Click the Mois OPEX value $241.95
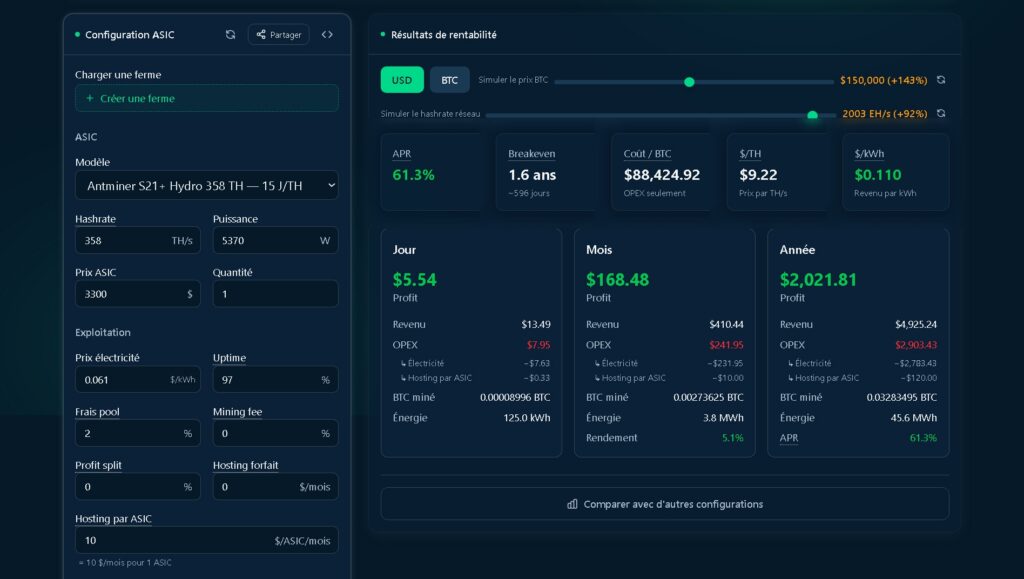The height and width of the screenshot is (579, 1024). click(726, 345)
